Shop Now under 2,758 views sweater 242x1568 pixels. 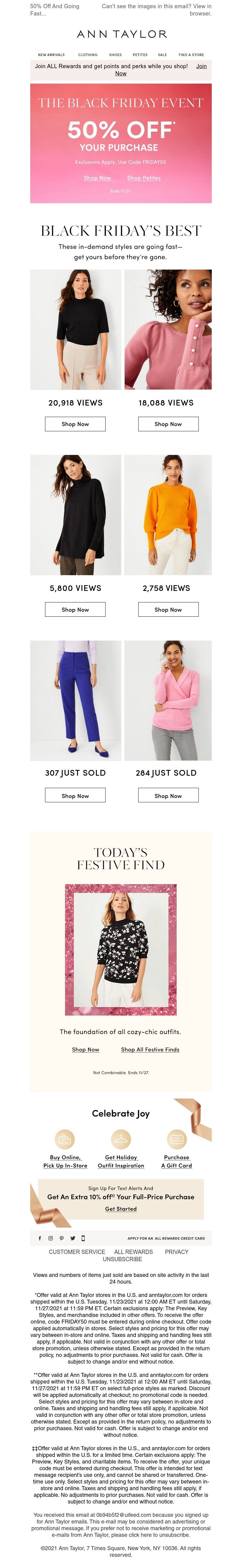pyautogui.click(x=168, y=609)
